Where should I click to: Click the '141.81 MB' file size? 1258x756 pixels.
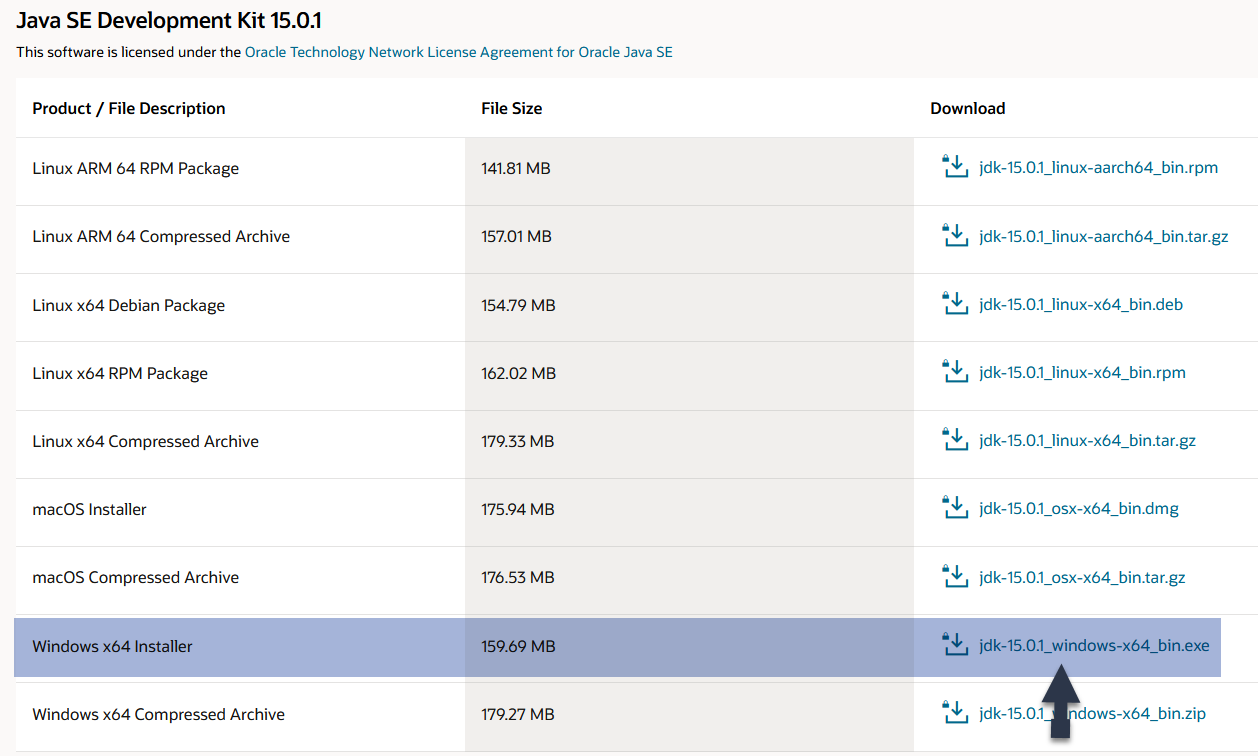516,169
